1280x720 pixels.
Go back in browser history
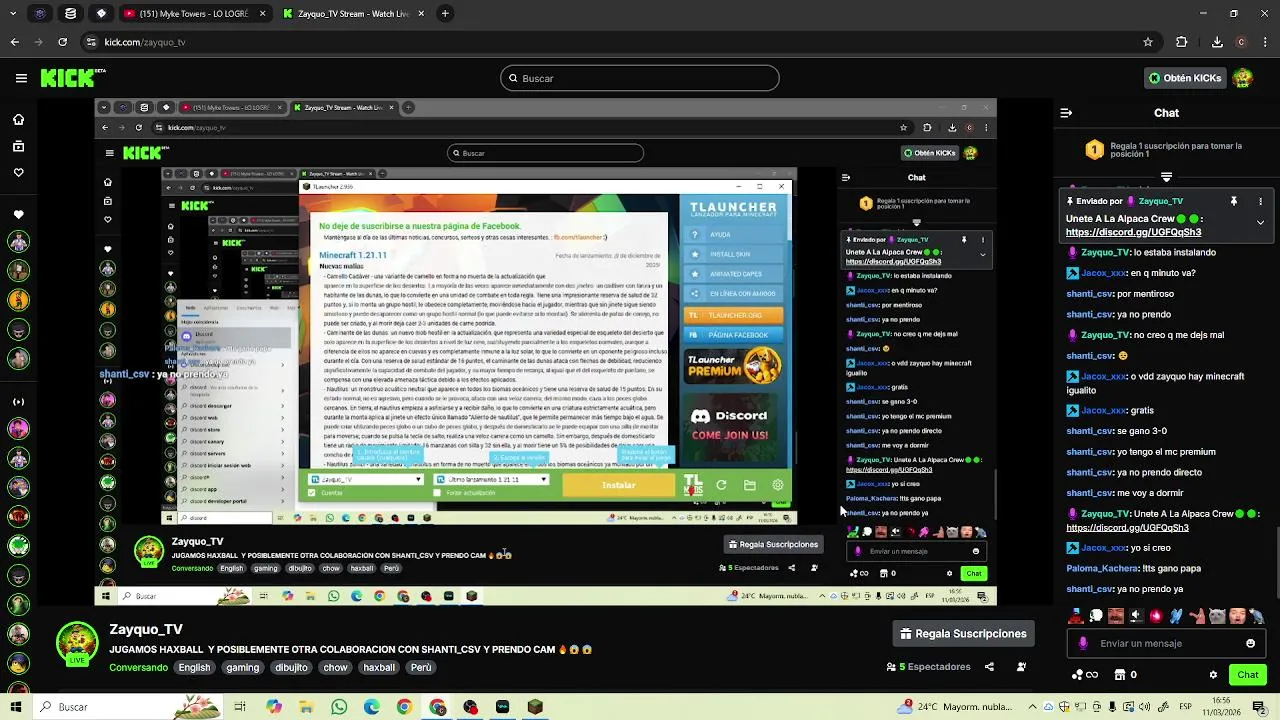click(x=14, y=42)
